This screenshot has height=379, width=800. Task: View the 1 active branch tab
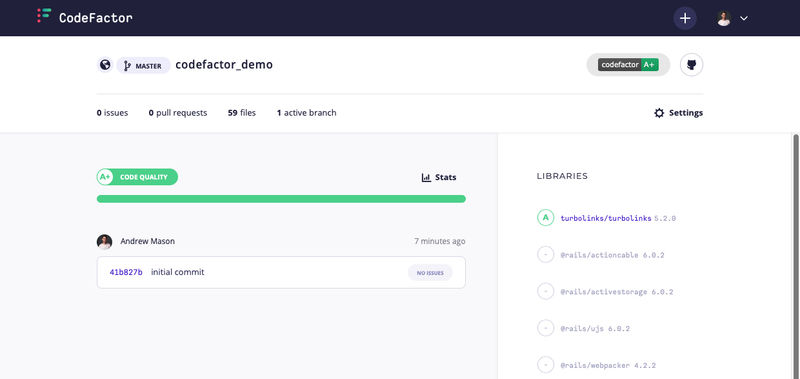point(307,113)
